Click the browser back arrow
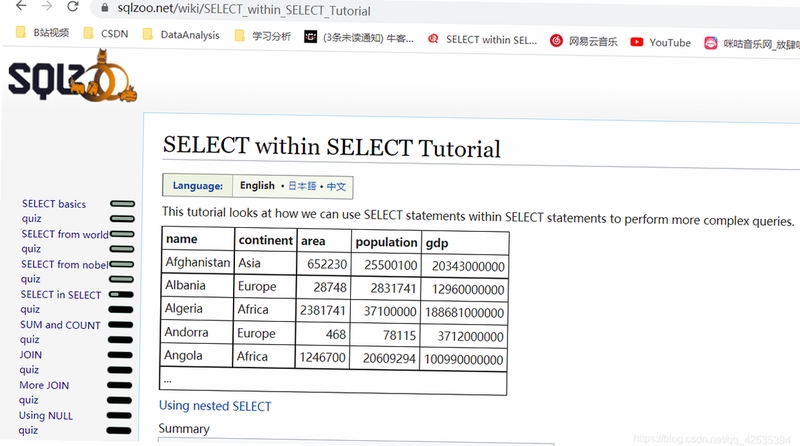This screenshot has width=800, height=446. click(21, 6)
